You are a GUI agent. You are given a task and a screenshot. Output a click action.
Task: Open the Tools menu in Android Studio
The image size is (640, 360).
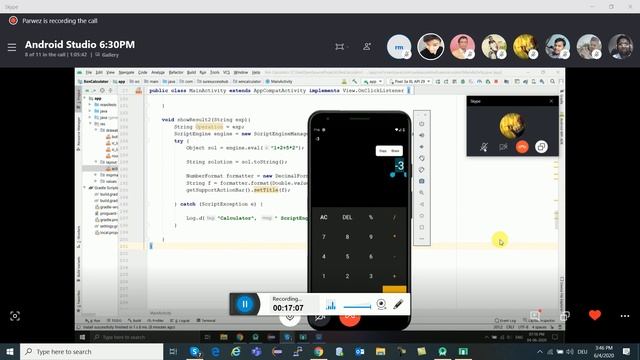[x=215, y=72]
